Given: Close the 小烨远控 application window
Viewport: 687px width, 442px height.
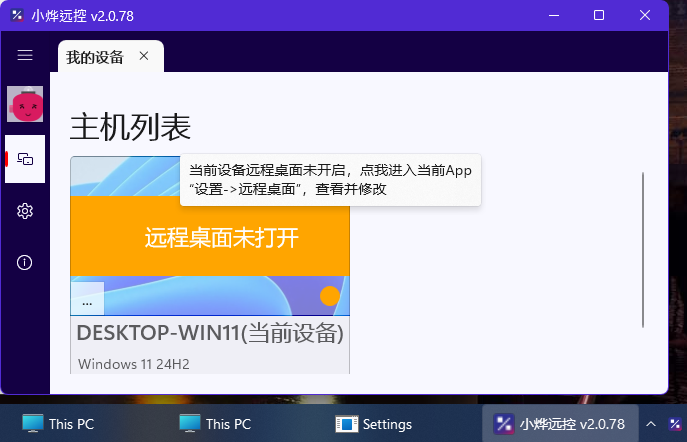Looking at the screenshot, I should (x=646, y=15).
